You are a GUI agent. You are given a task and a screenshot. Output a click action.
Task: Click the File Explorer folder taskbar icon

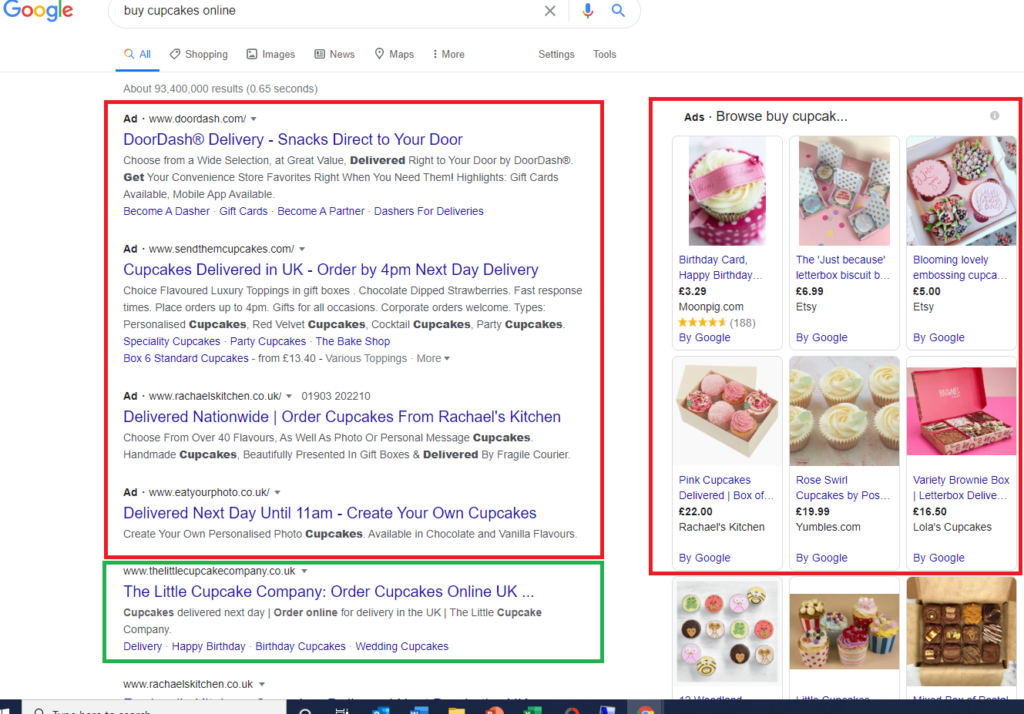click(456, 710)
